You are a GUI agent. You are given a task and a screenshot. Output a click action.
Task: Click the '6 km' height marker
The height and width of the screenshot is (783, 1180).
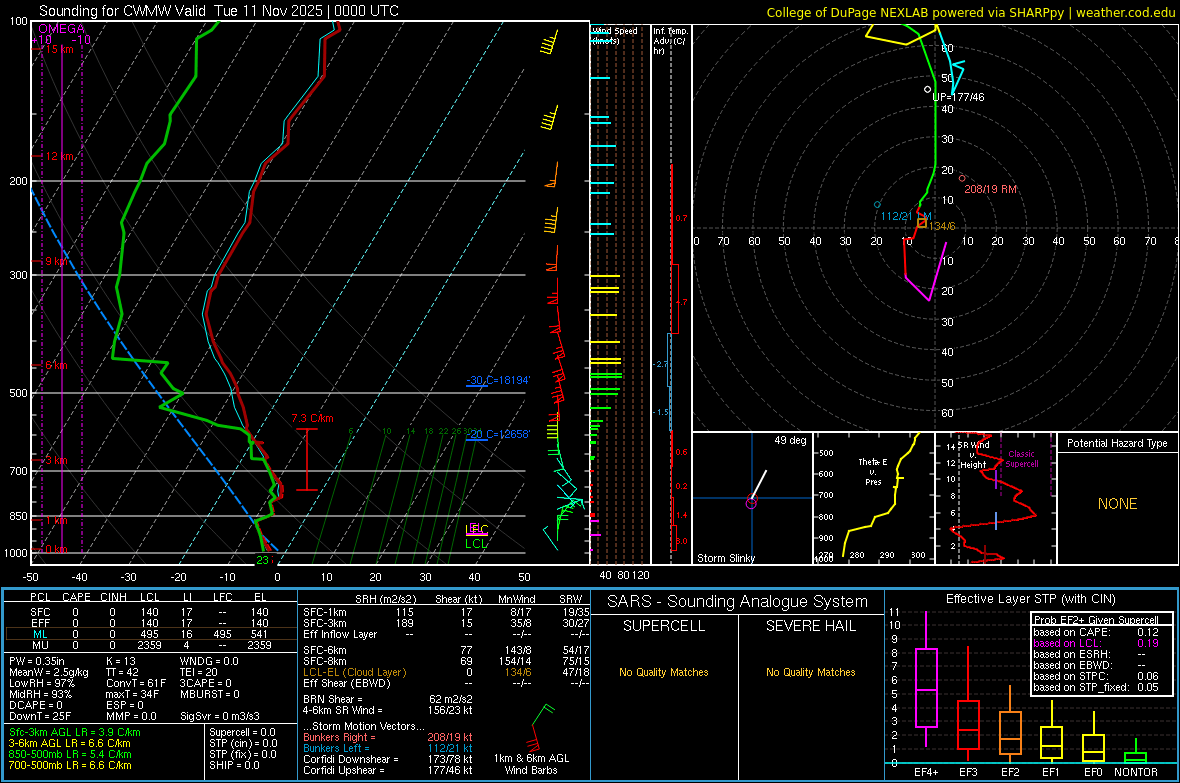pos(56,365)
